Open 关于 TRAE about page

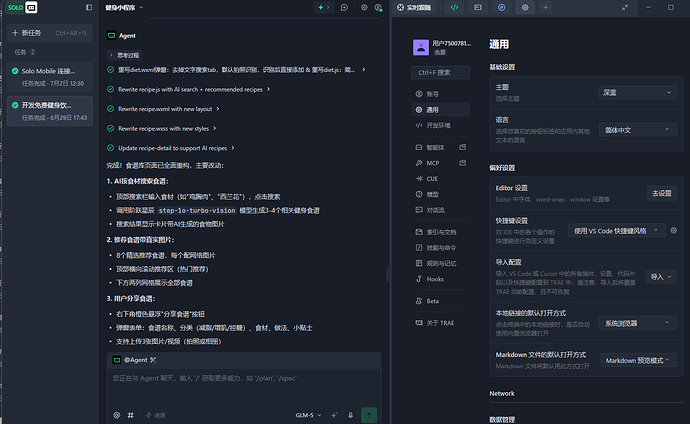click(x=440, y=323)
